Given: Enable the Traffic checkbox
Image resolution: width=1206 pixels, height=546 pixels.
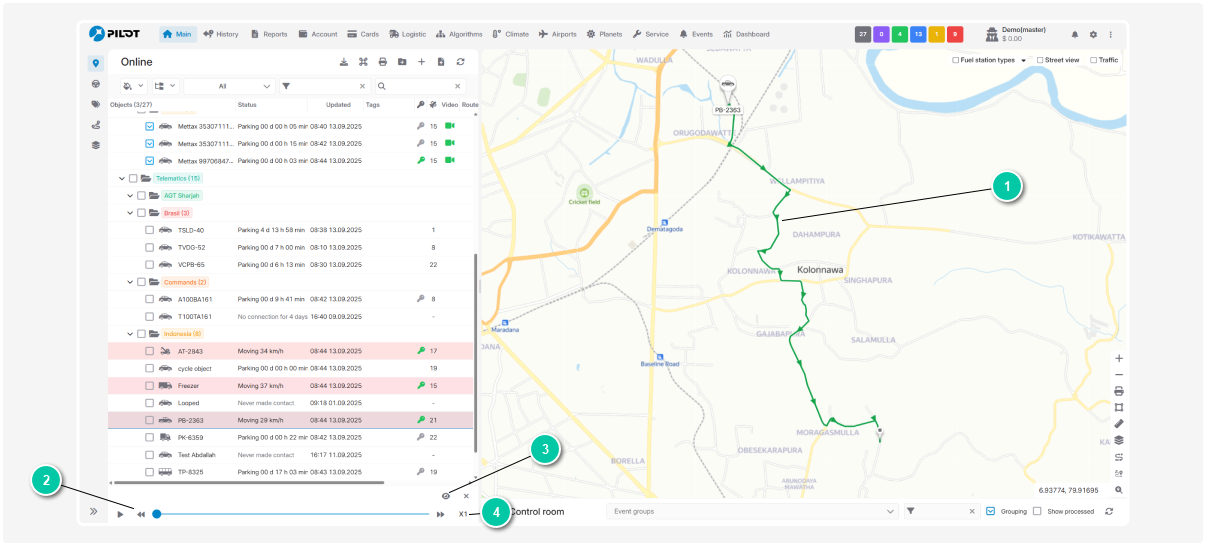Looking at the screenshot, I should (1093, 60).
